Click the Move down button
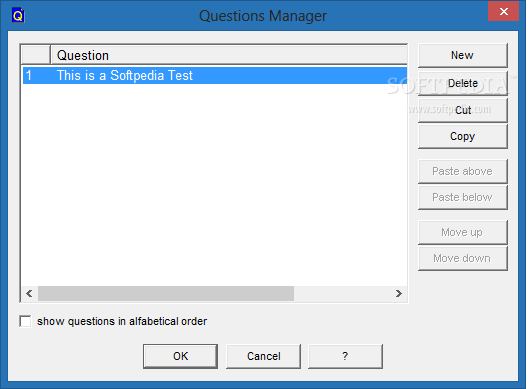This screenshot has height=389, width=530. [x=462, y=259]
